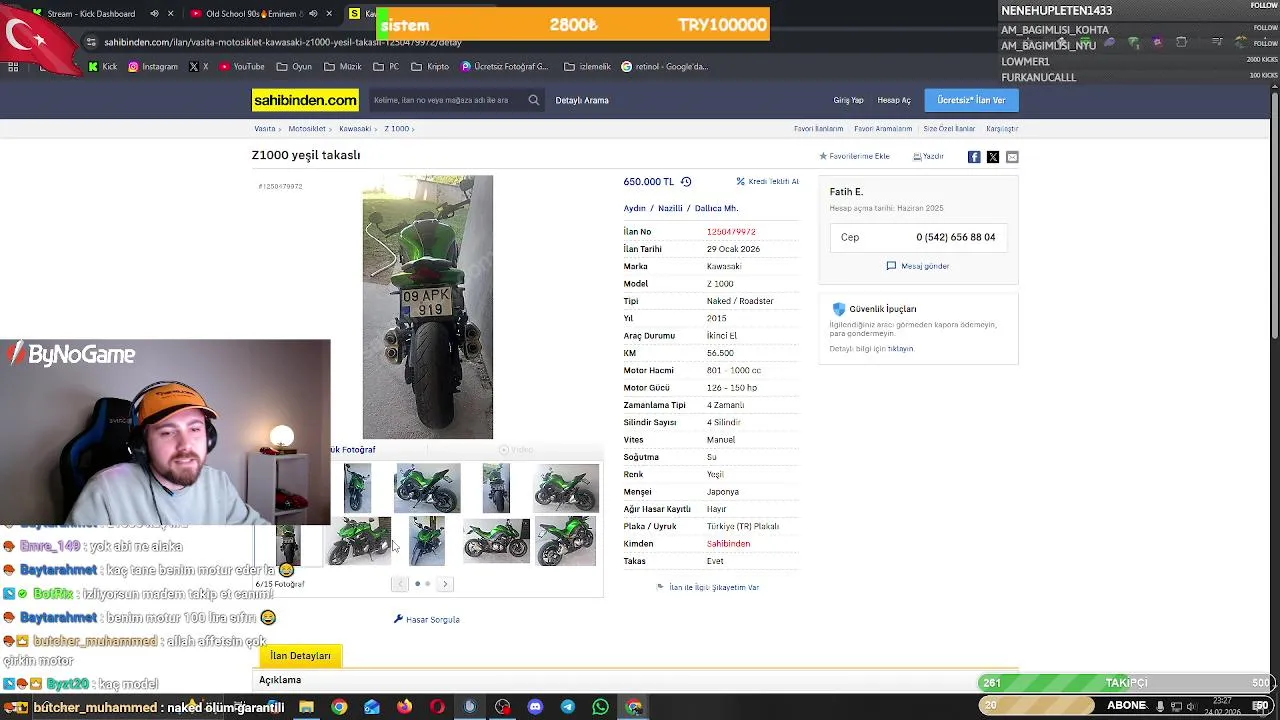
Task: Go to Kawasaki breadcrumb
Action: pyautogui.click(x=355, y=129)
